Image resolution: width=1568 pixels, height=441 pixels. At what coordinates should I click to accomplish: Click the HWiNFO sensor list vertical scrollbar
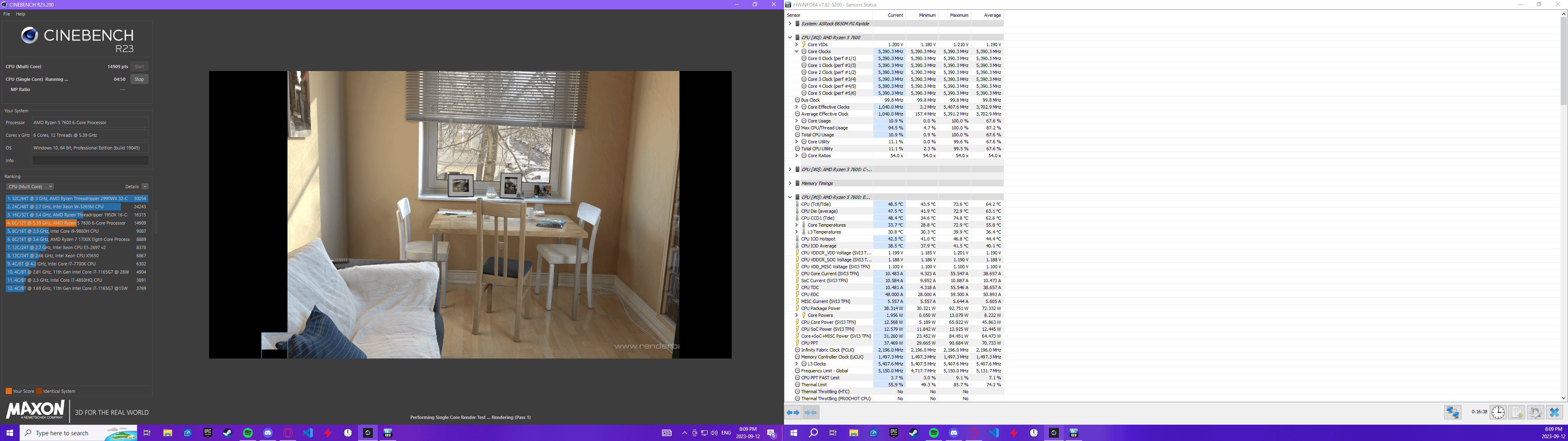(1563, 61)
